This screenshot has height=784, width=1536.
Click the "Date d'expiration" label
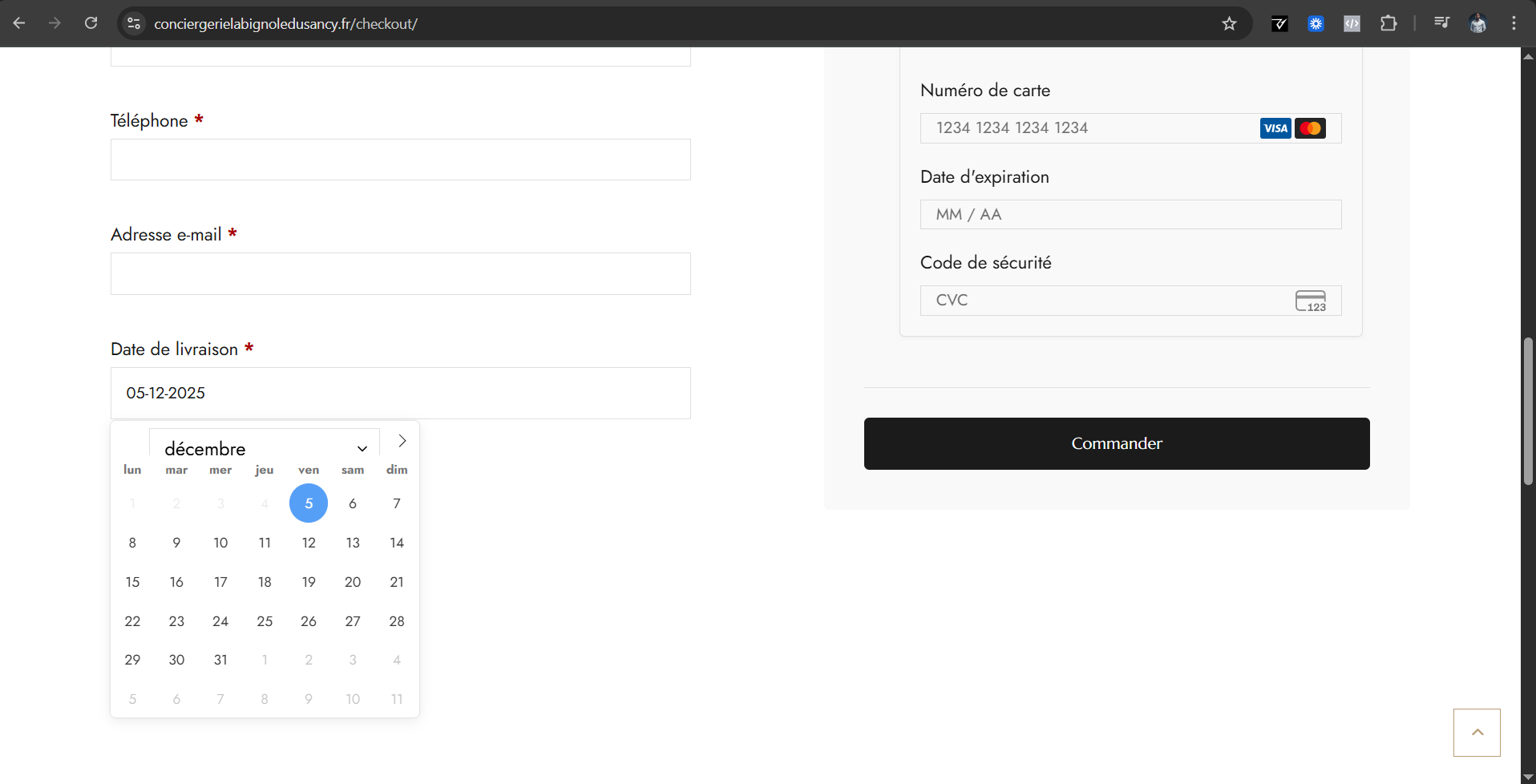pos(984,177)
